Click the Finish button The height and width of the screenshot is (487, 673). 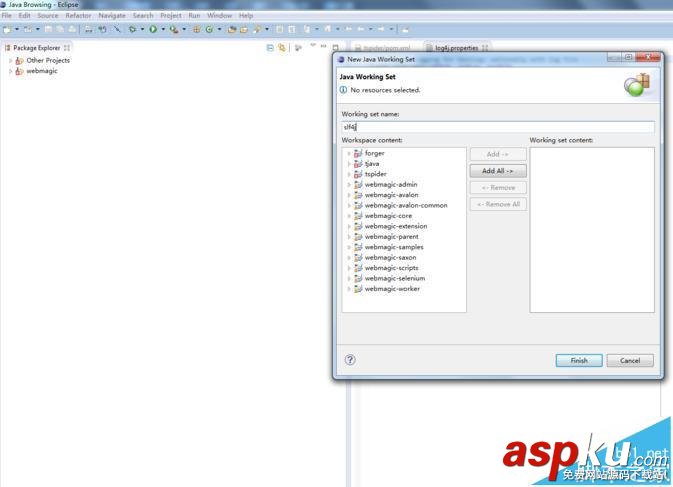point(579,360)
